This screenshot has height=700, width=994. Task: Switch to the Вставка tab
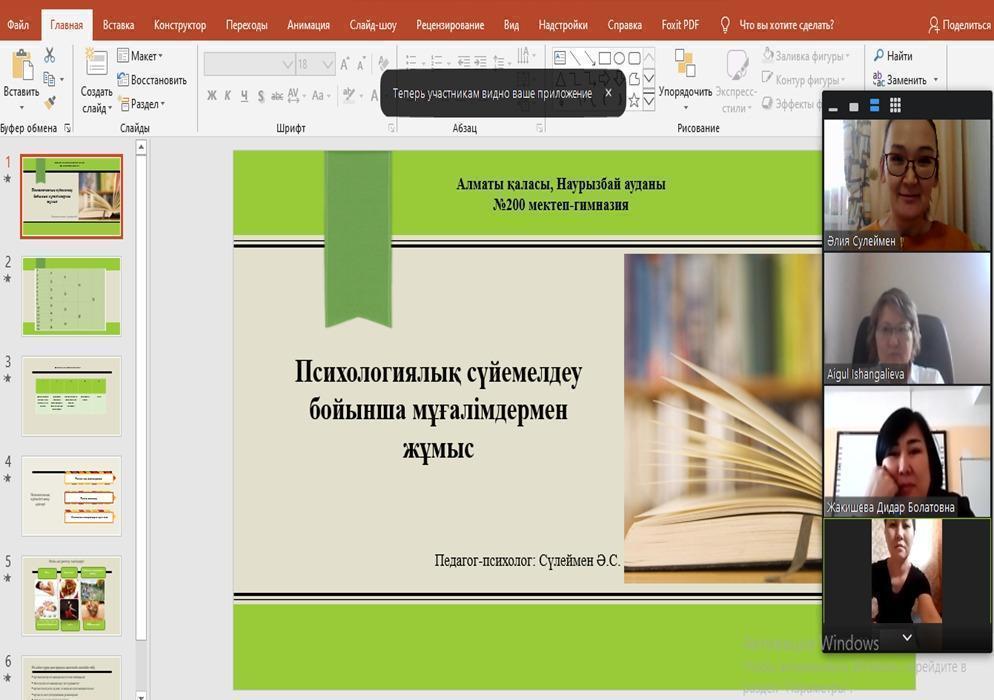tap(118, 25)
